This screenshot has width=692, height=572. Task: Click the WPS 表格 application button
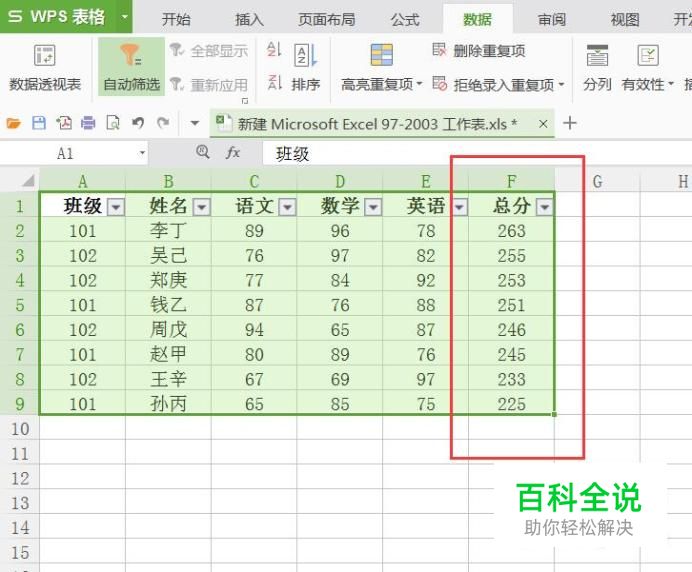(x=57, y=17)
